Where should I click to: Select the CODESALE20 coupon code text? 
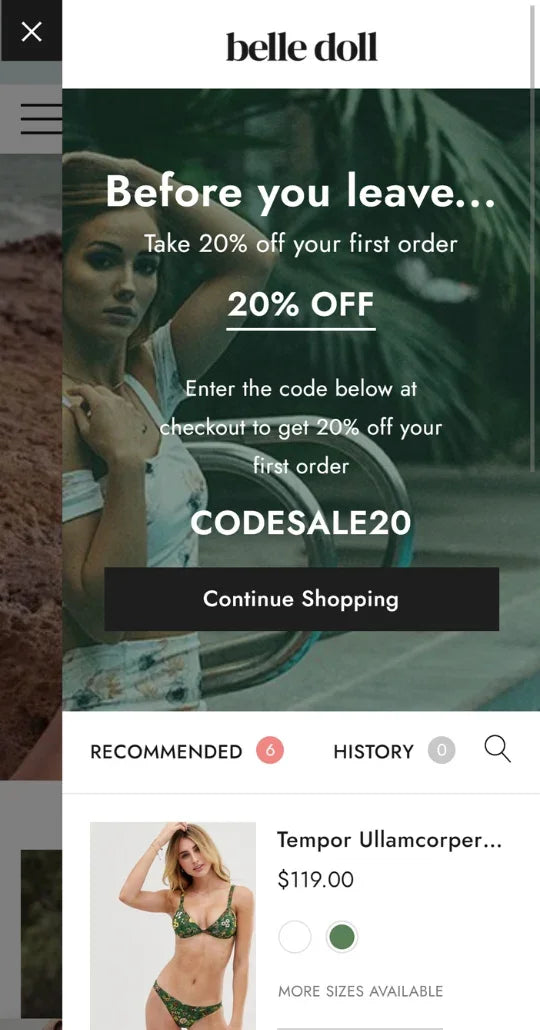pos(301,523)
